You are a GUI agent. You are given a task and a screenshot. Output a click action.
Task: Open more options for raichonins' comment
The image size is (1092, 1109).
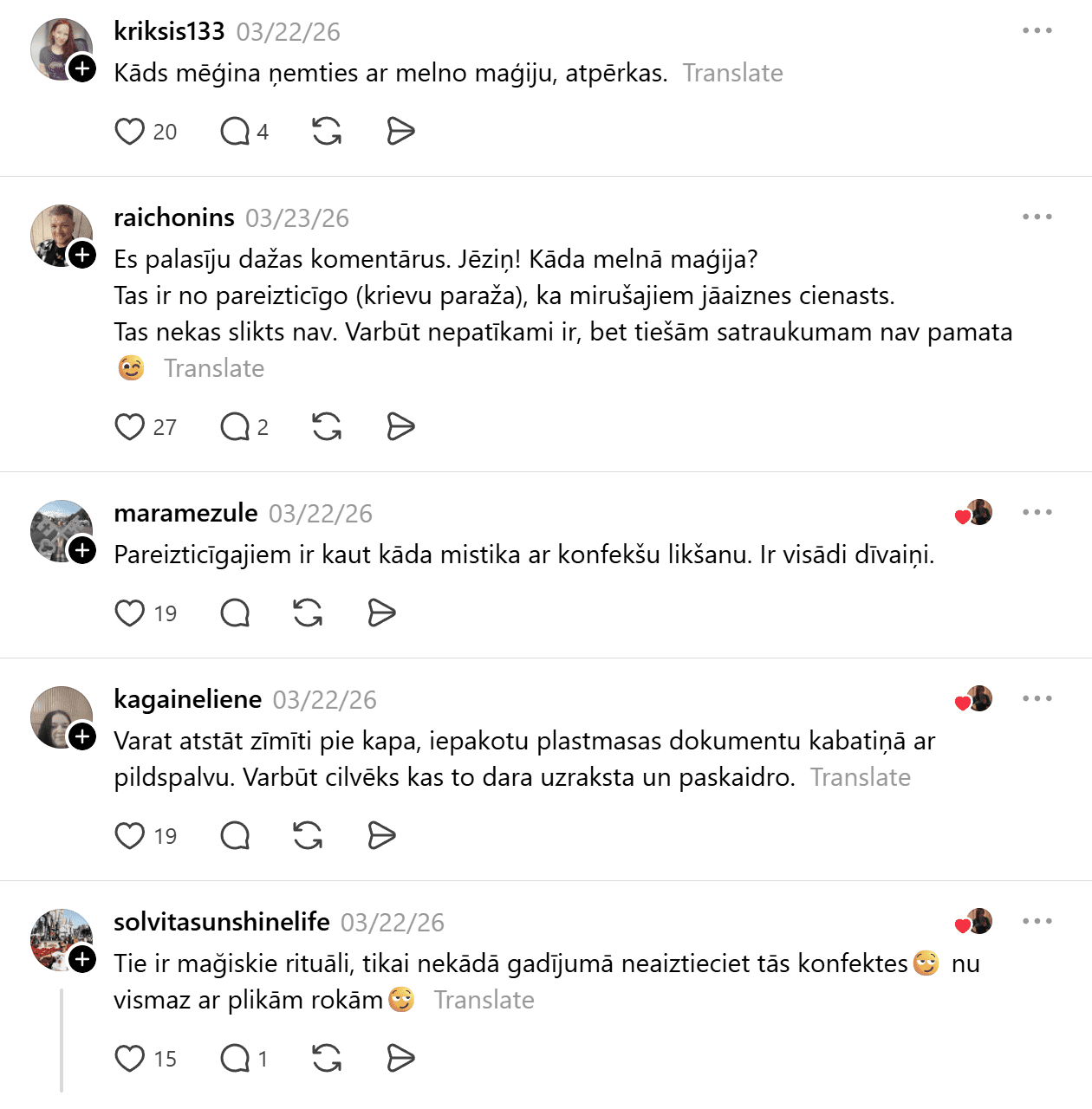click(1037, 217)
